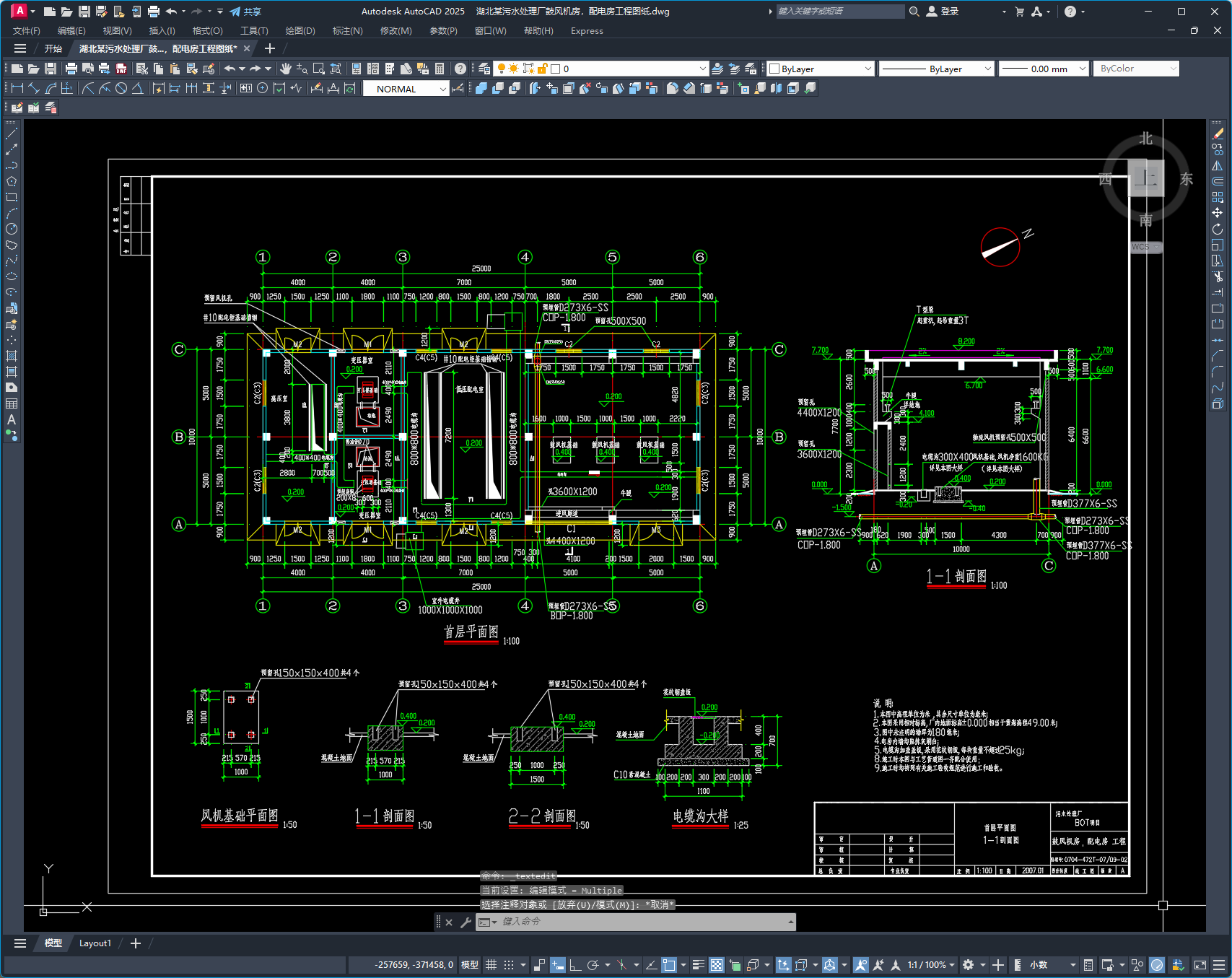Toggle Clean Screen mode in status bar

pyautogui.click(x=1200, y=965)
